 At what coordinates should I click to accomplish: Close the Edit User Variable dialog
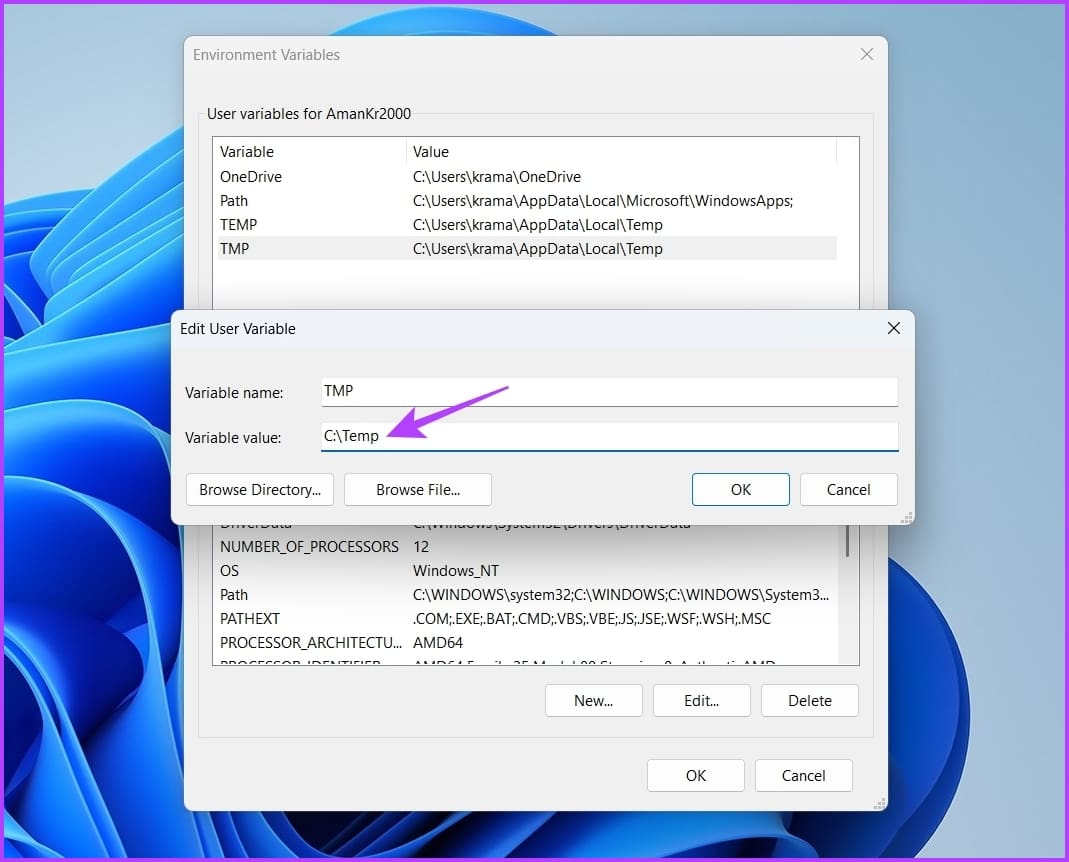893,329
